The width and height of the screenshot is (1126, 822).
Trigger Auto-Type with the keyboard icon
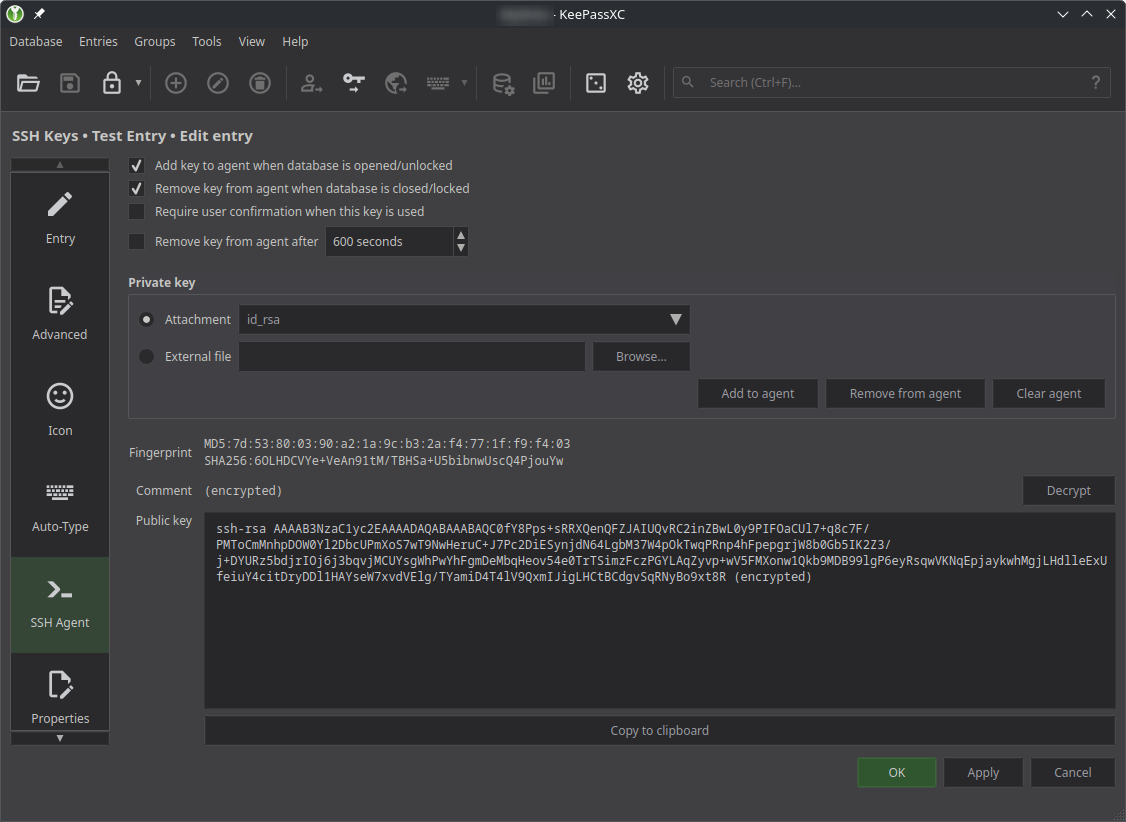point(437,83)
